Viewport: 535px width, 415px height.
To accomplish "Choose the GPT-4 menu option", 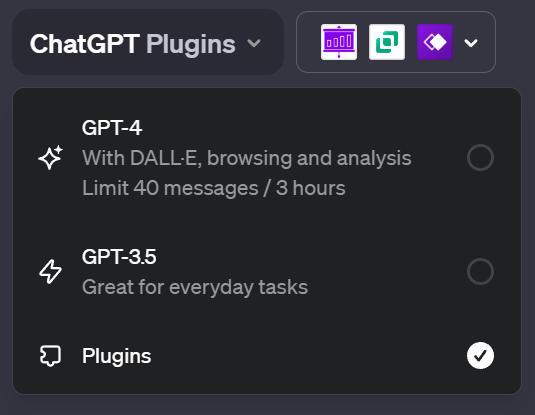I will pyautogui.click(x=267, y=158).
